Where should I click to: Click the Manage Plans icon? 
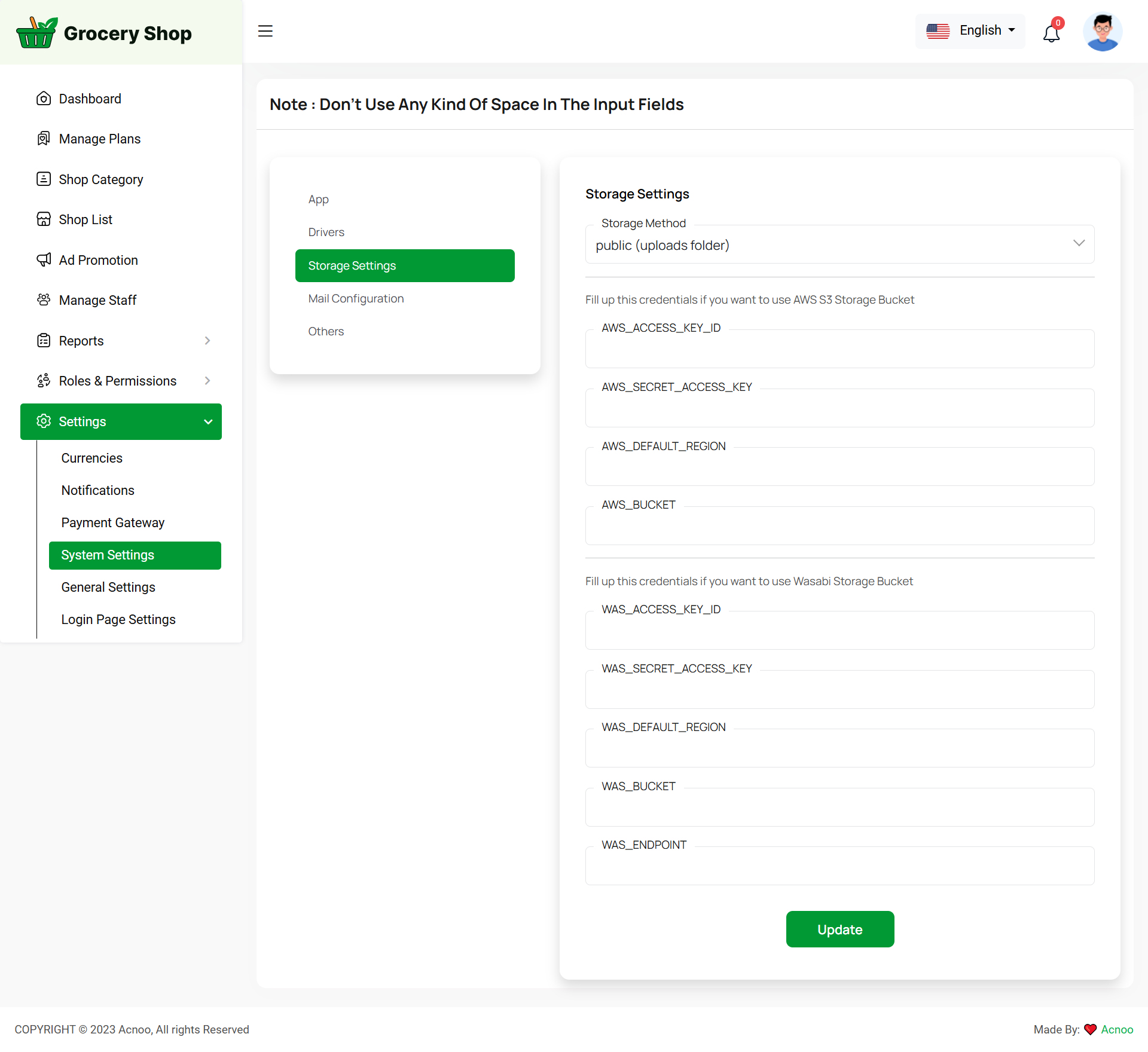point(44,139)
